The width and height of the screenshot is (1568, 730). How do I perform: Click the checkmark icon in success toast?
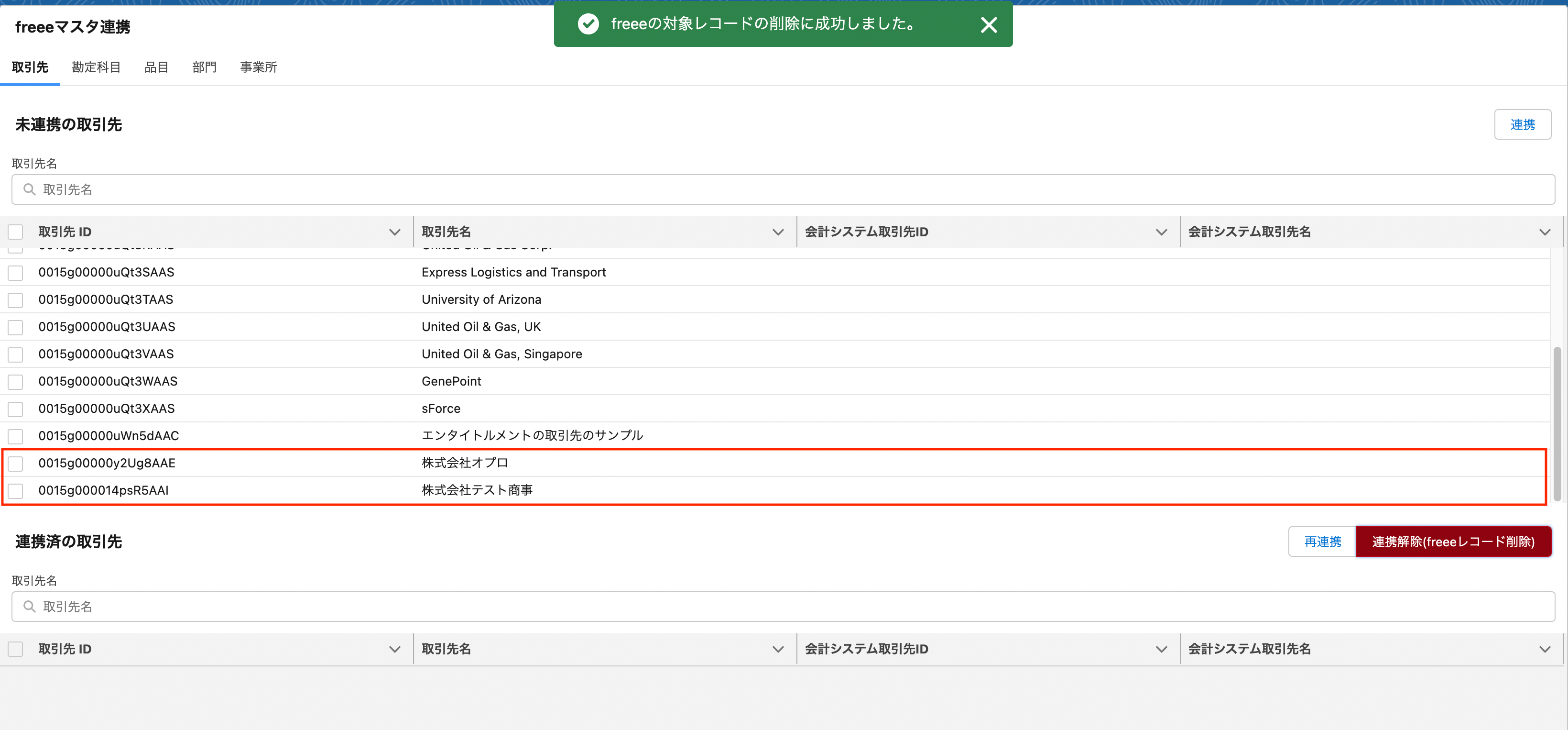(x=588, y=24)
